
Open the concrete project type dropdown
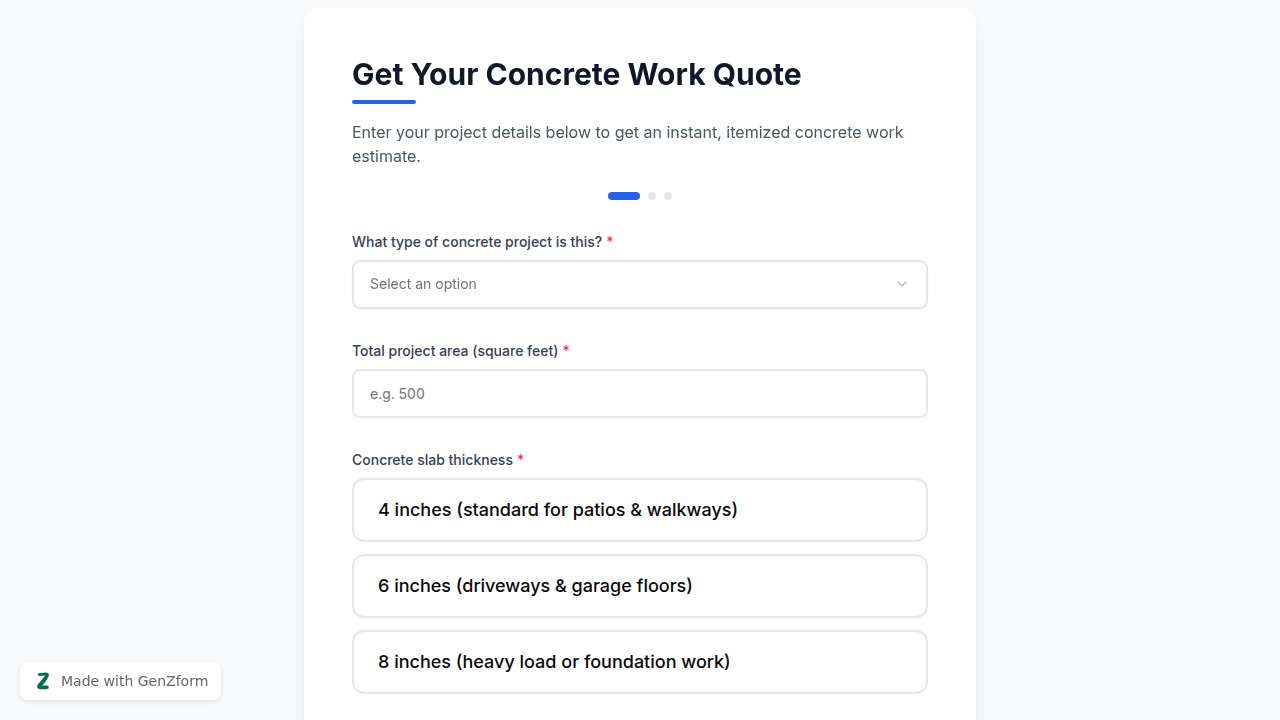pyautogui.click(x=639, y=284)
